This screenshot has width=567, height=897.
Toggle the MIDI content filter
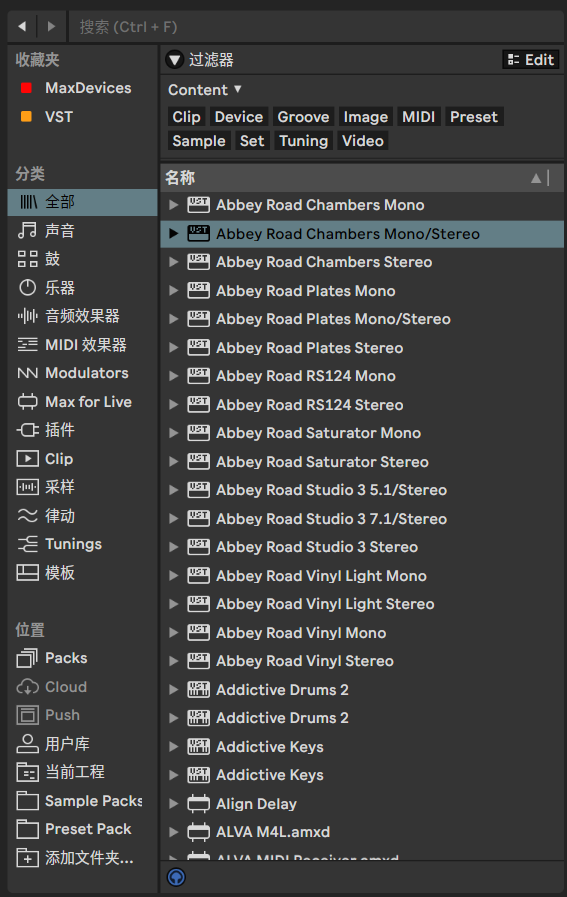click(x=418, y=117)
